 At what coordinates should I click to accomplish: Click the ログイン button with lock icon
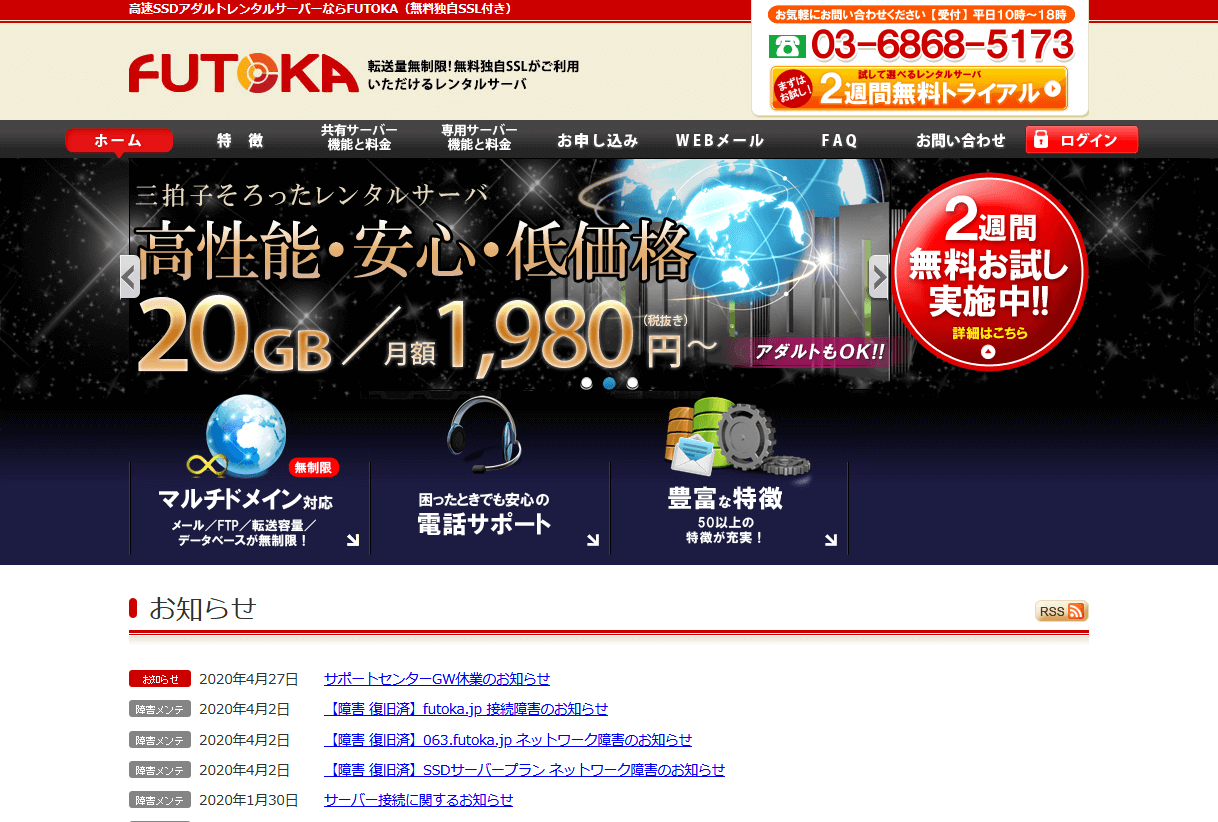click(x=1081, y=140)
